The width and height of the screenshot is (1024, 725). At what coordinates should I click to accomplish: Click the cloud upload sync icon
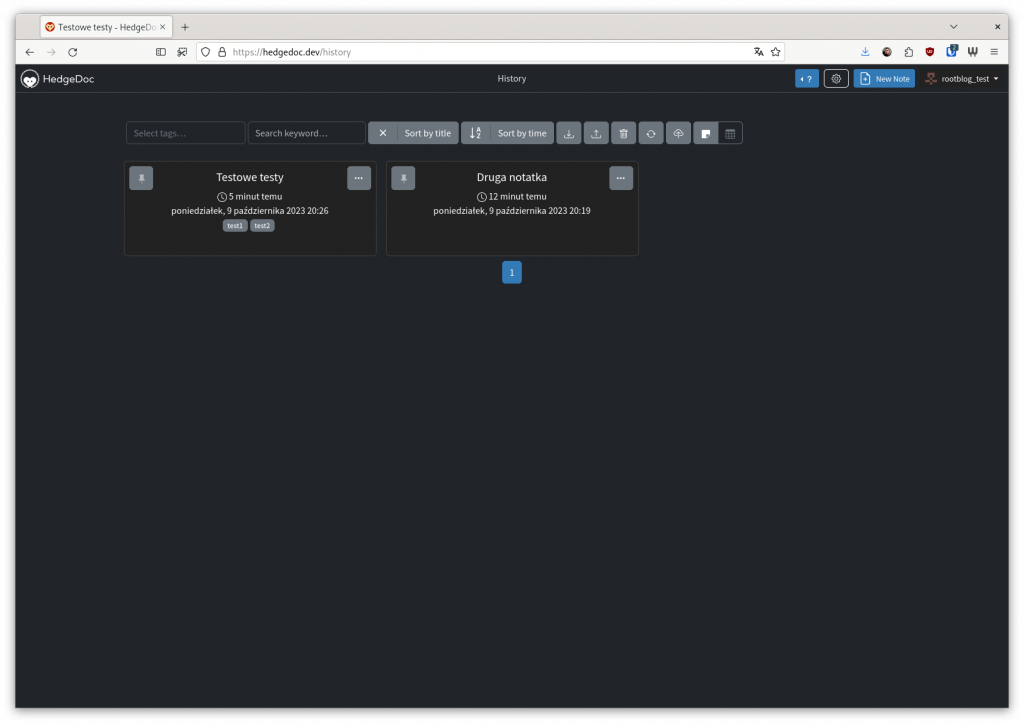[x=678, y=133]
